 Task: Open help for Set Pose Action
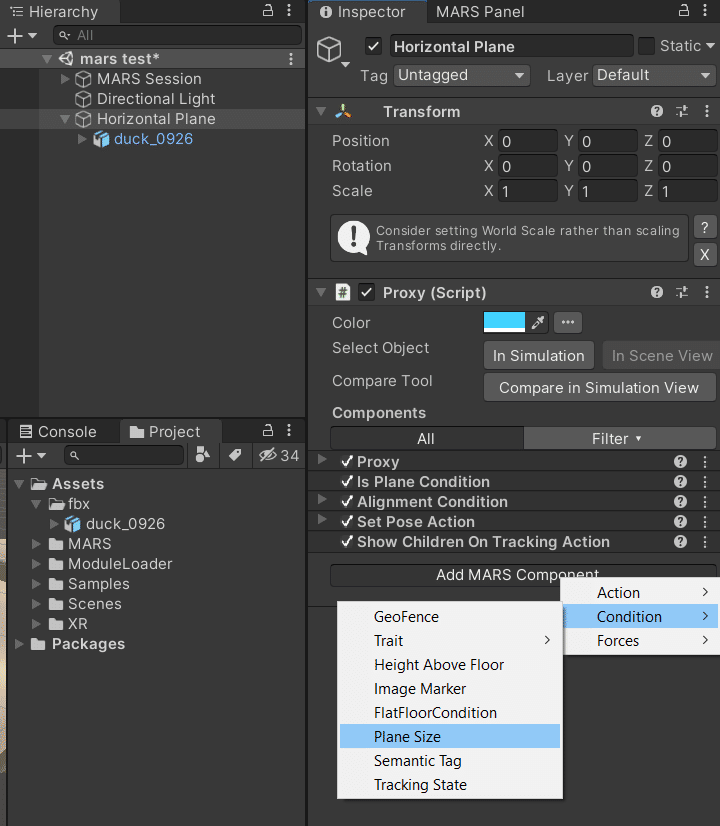tap(680, 522)
